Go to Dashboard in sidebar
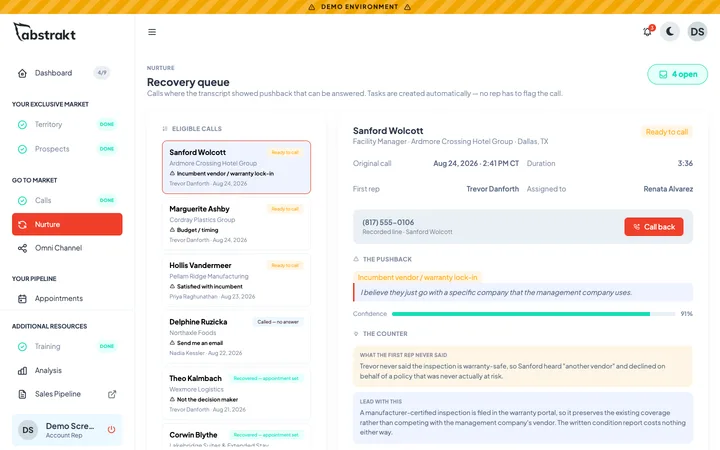This screenshot has width=720, height=450. [67, 73]
